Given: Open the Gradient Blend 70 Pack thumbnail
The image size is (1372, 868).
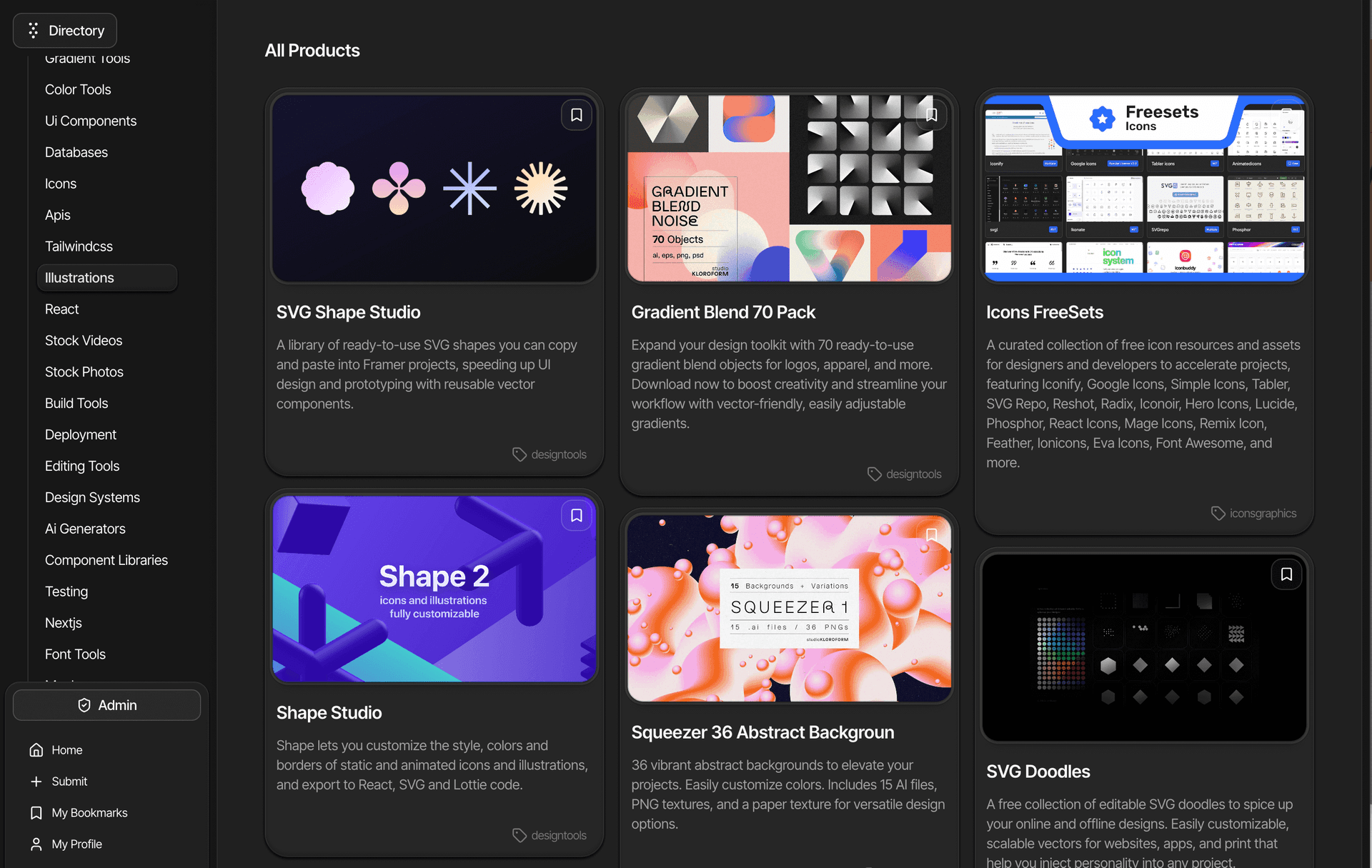Looking at the screenshot, I should [789, 188].
